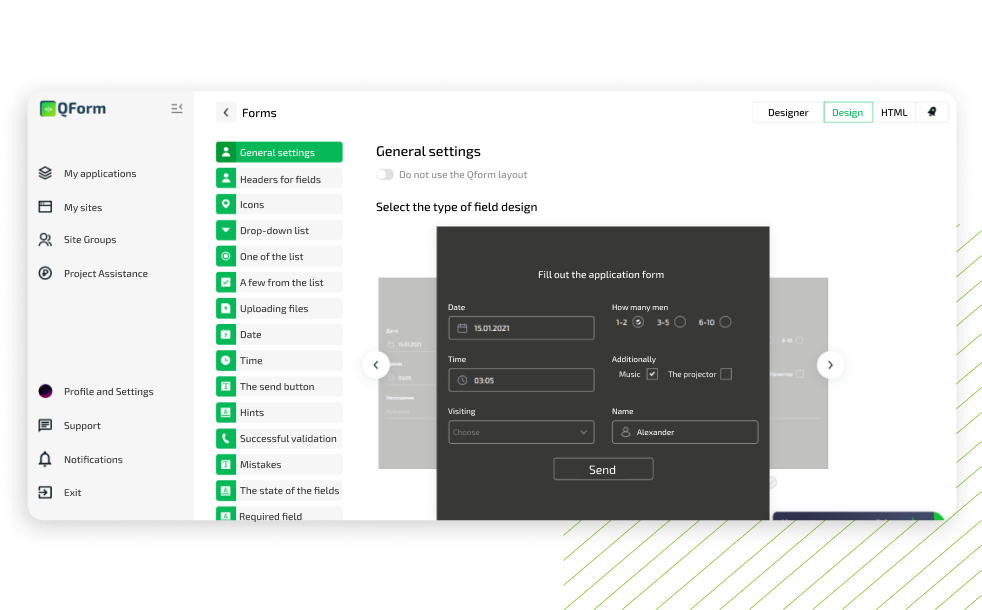Open Profile and Settings
Image resolution: width=982 pixels, height=610 pixels.
(x=108, y=391)
